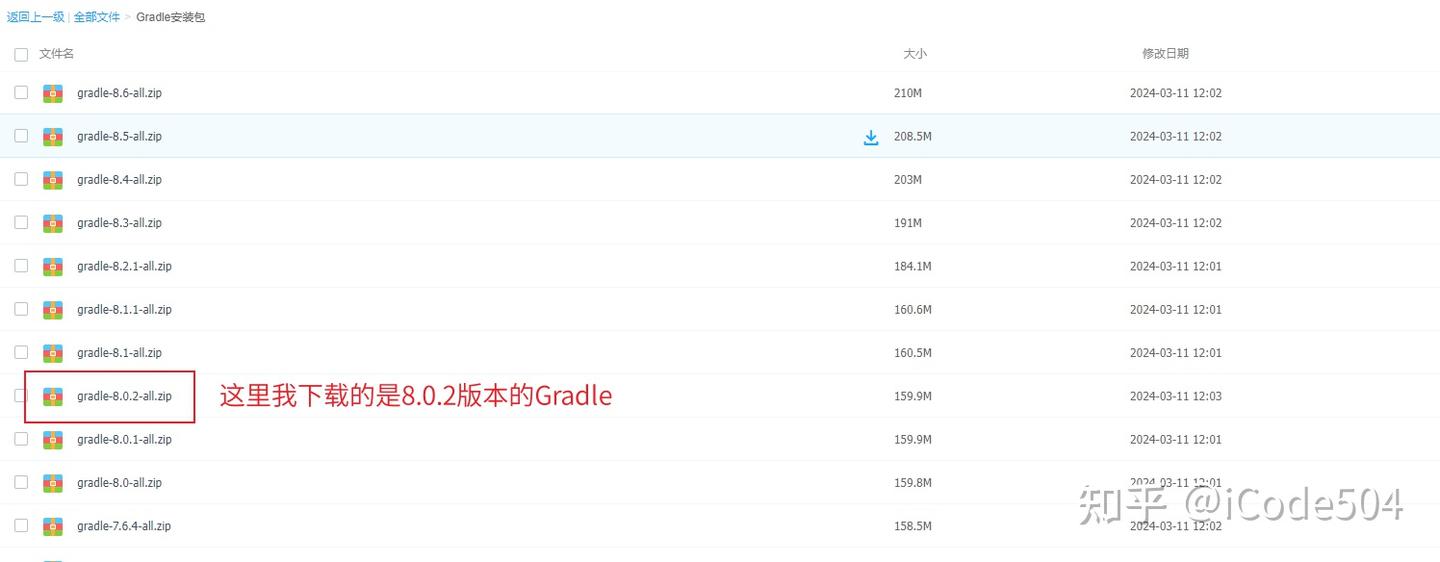1440x562 pixels.
Task: Sort by the 文件名 column header
Action: 57,54
